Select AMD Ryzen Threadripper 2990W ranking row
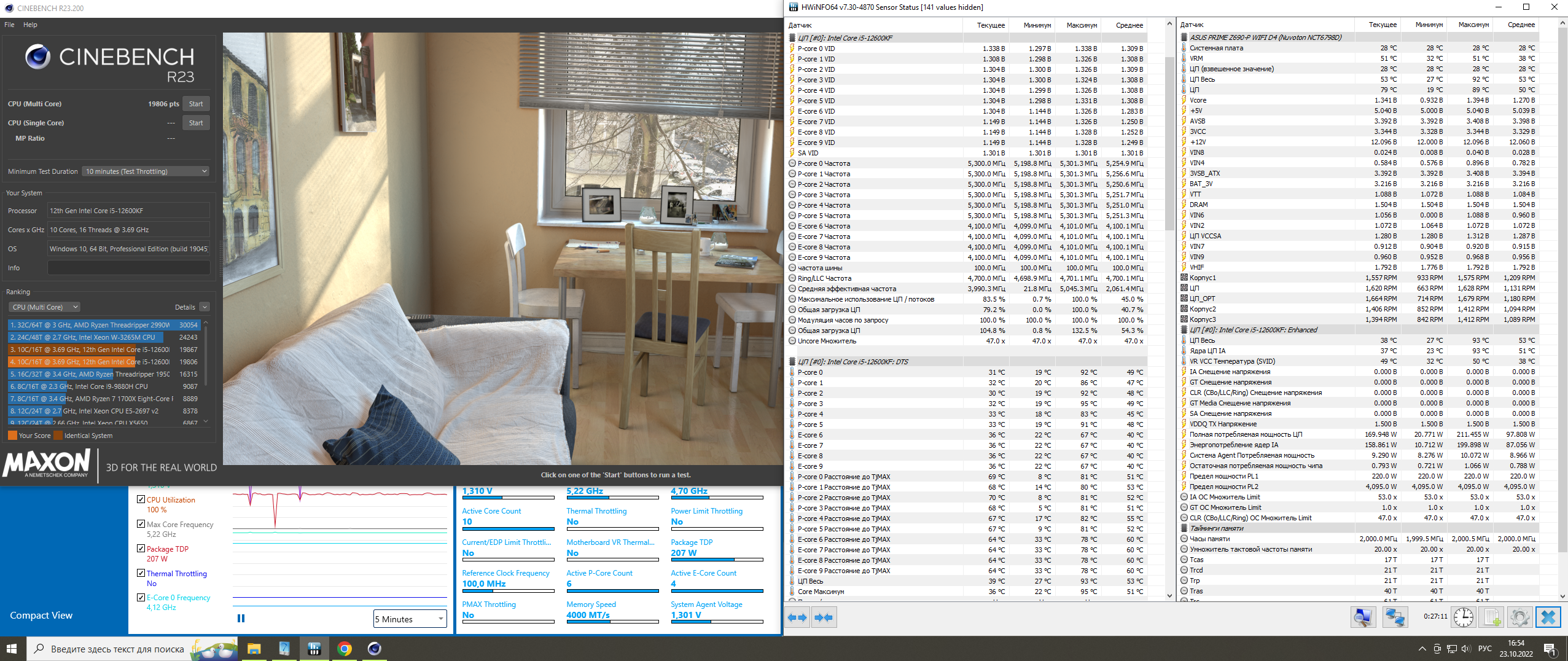 pyautogui.click(x=103, y=325)
